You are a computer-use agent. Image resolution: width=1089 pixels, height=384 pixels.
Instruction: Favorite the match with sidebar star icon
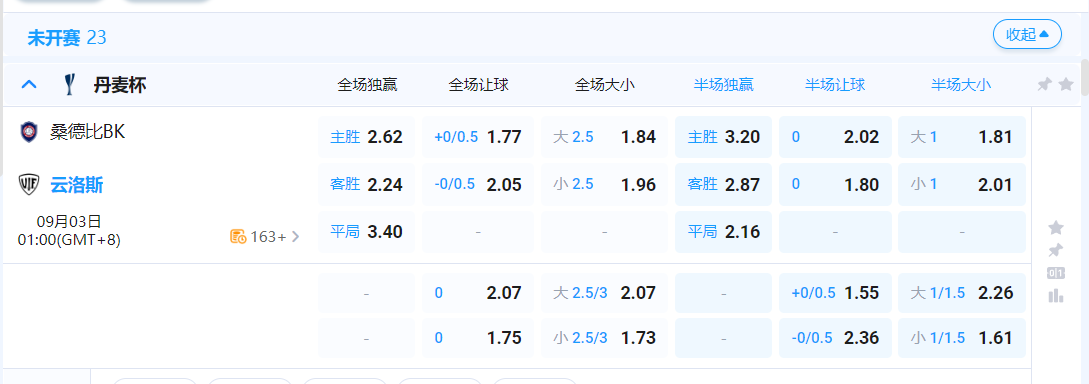coord(1056,228)
